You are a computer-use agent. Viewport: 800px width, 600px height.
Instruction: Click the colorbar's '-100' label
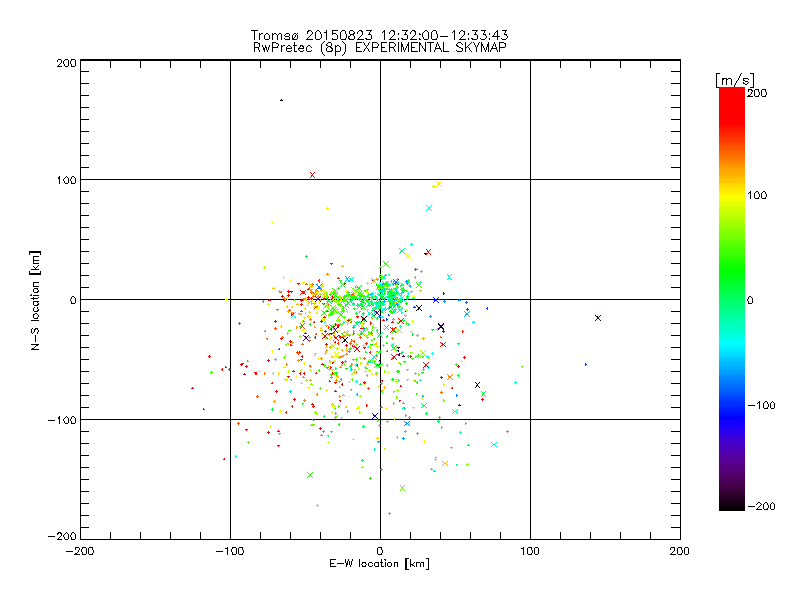[761, 405]
